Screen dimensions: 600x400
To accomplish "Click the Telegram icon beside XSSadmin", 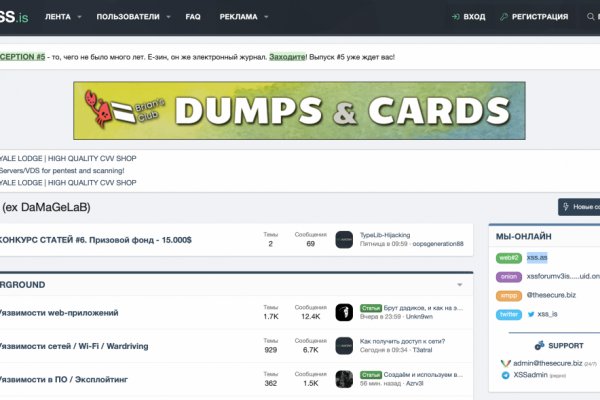I will coord(505,375).
